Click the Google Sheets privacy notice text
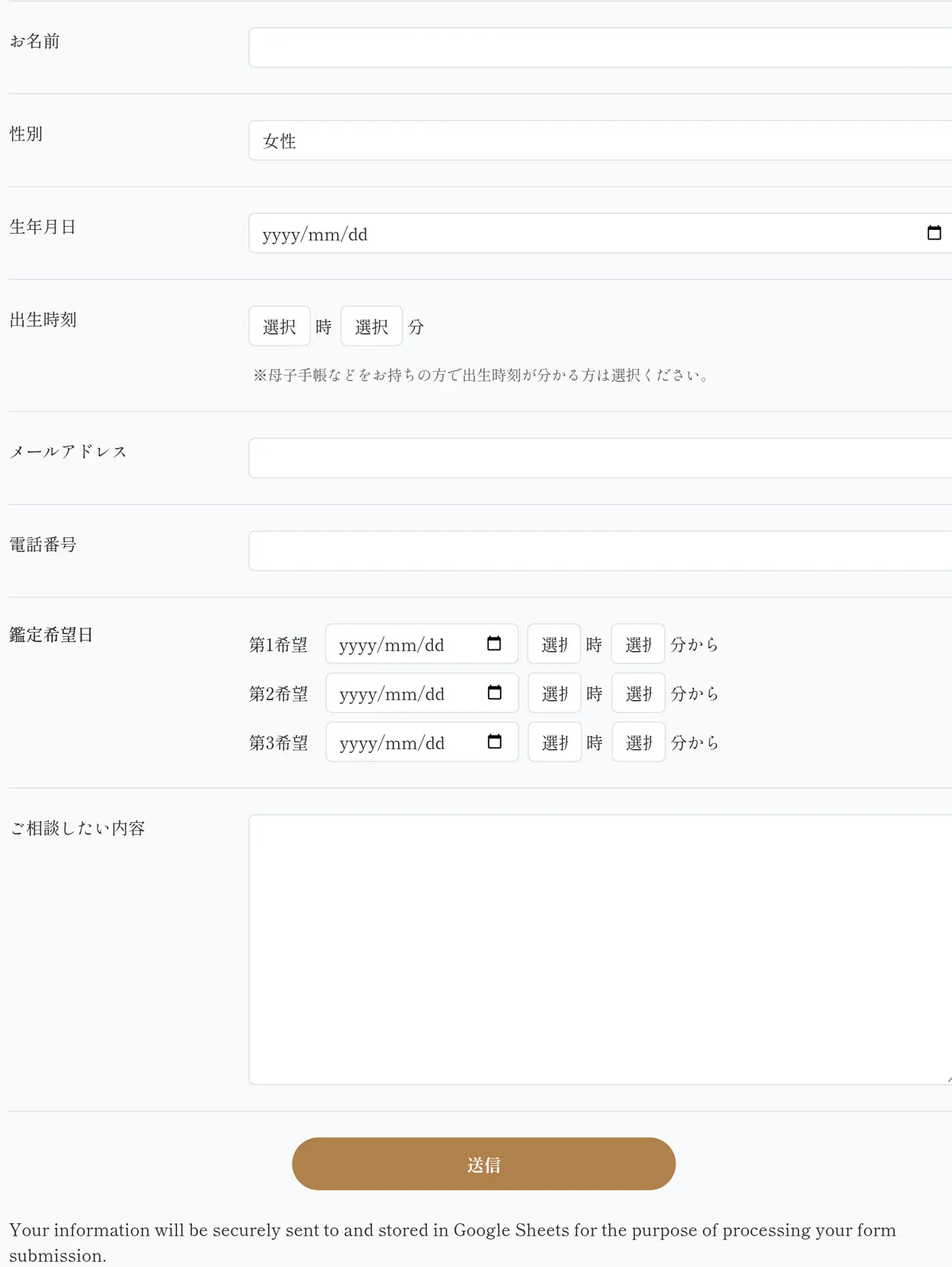Viewport: 952px width, 1267px height. pyautogui.click(x=452, y=1242)
